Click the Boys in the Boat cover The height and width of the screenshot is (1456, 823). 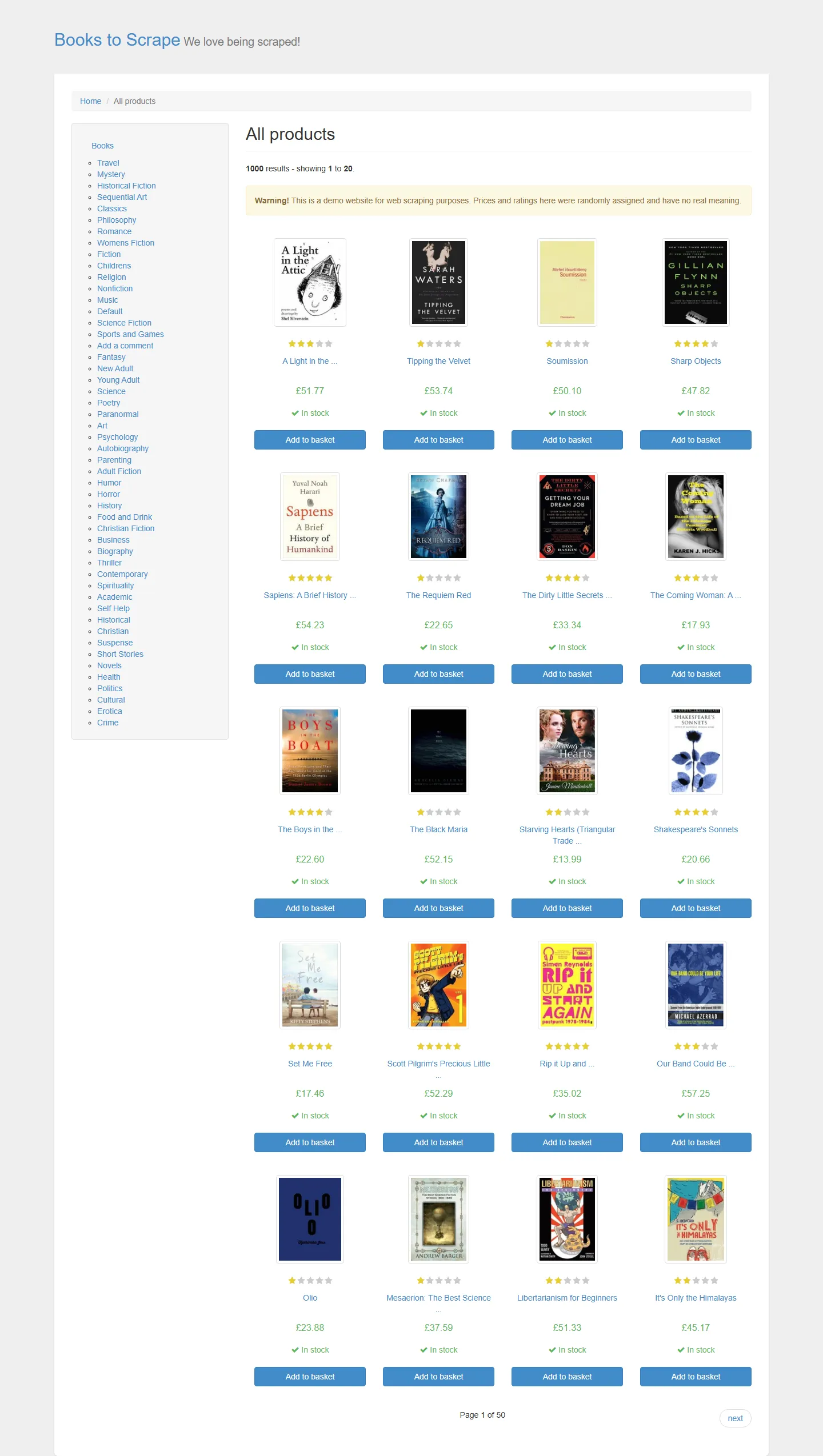[310, 751]
